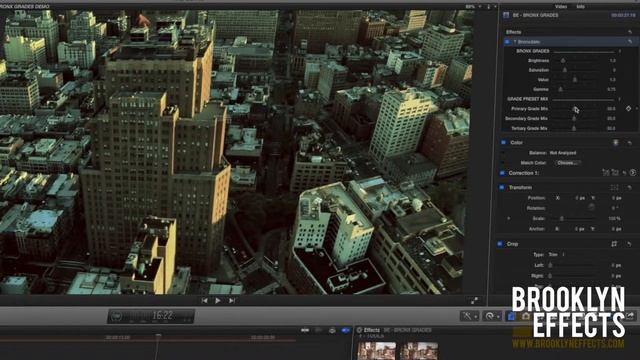Image resolution: width=640 pixels, height=360 pixels.
Task: Adjust the Secondary Grade Mix slider
Action: [x=574, y=118]
